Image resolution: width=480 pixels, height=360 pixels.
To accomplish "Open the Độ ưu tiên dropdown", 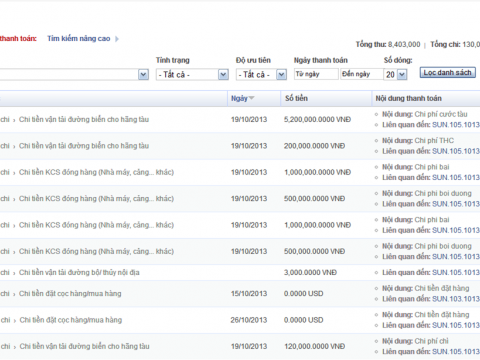I will pyautogui.click(x=261, y=74).
